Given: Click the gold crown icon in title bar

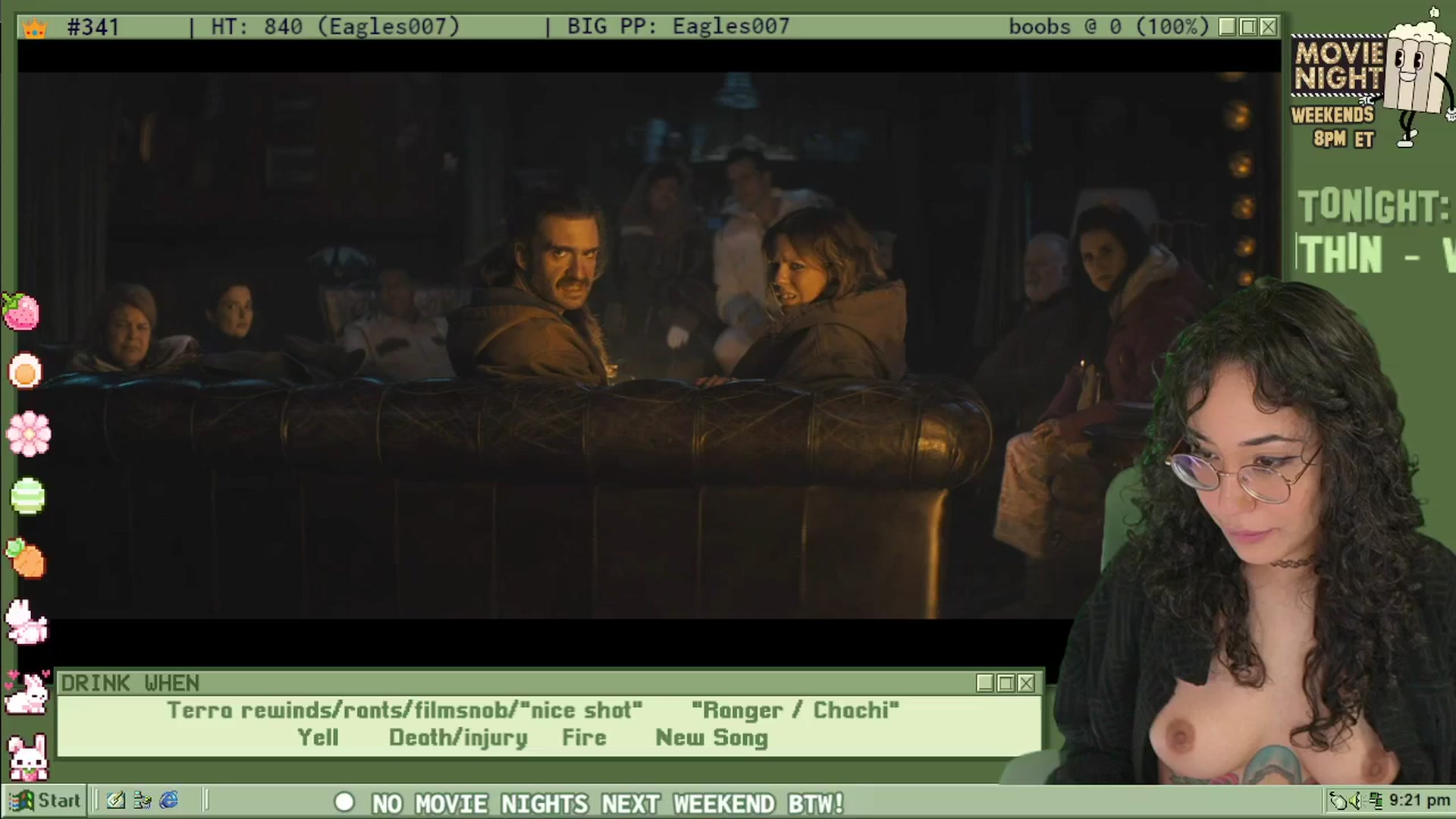Looking at the screenshot, I should click(x=34, y=28).
